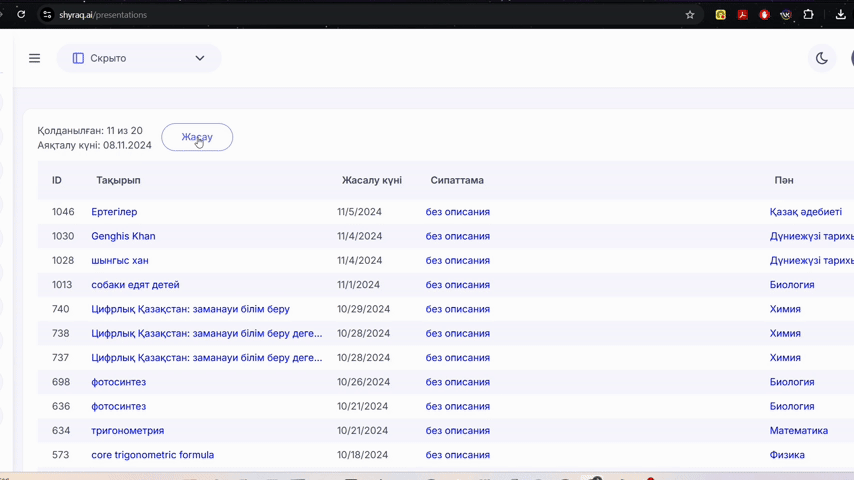
Task: Click the Тақырып column header
Action: (118, 180)
